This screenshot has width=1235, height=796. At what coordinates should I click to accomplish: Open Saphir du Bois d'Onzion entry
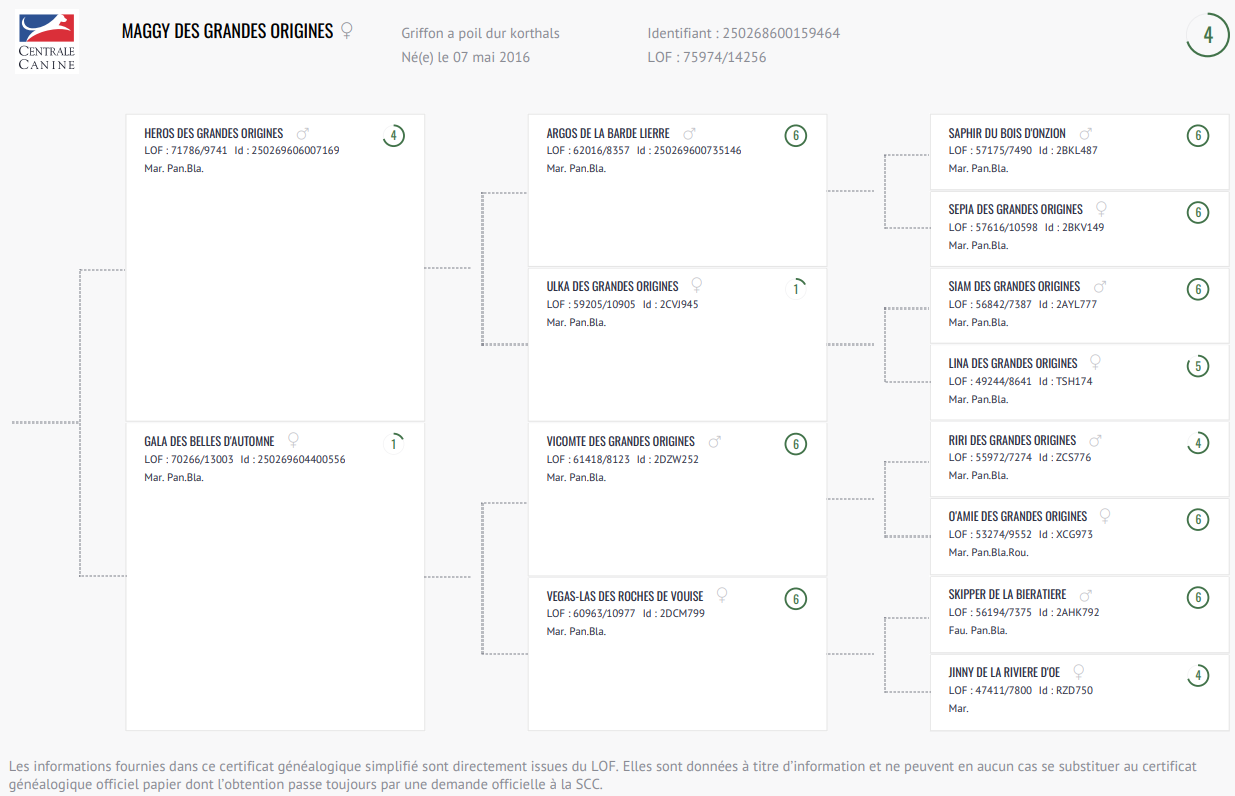point(1079,152)
